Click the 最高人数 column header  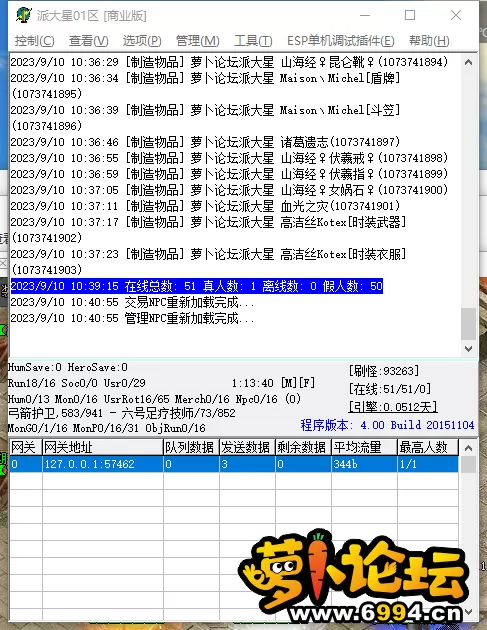[428, 447]
